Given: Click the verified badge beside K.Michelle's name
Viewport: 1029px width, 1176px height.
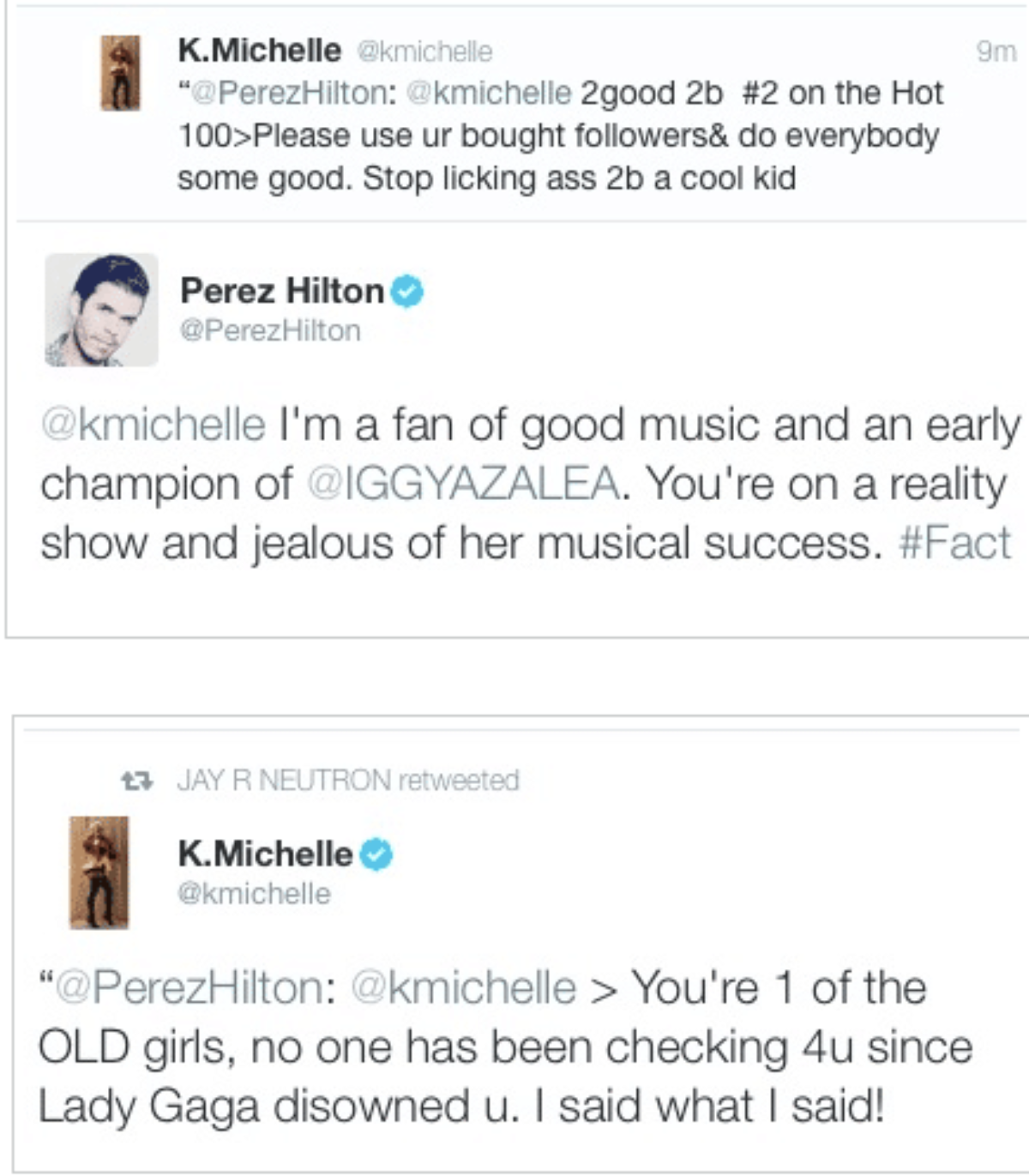Looking at the screenshot, I should pos(376,854).
